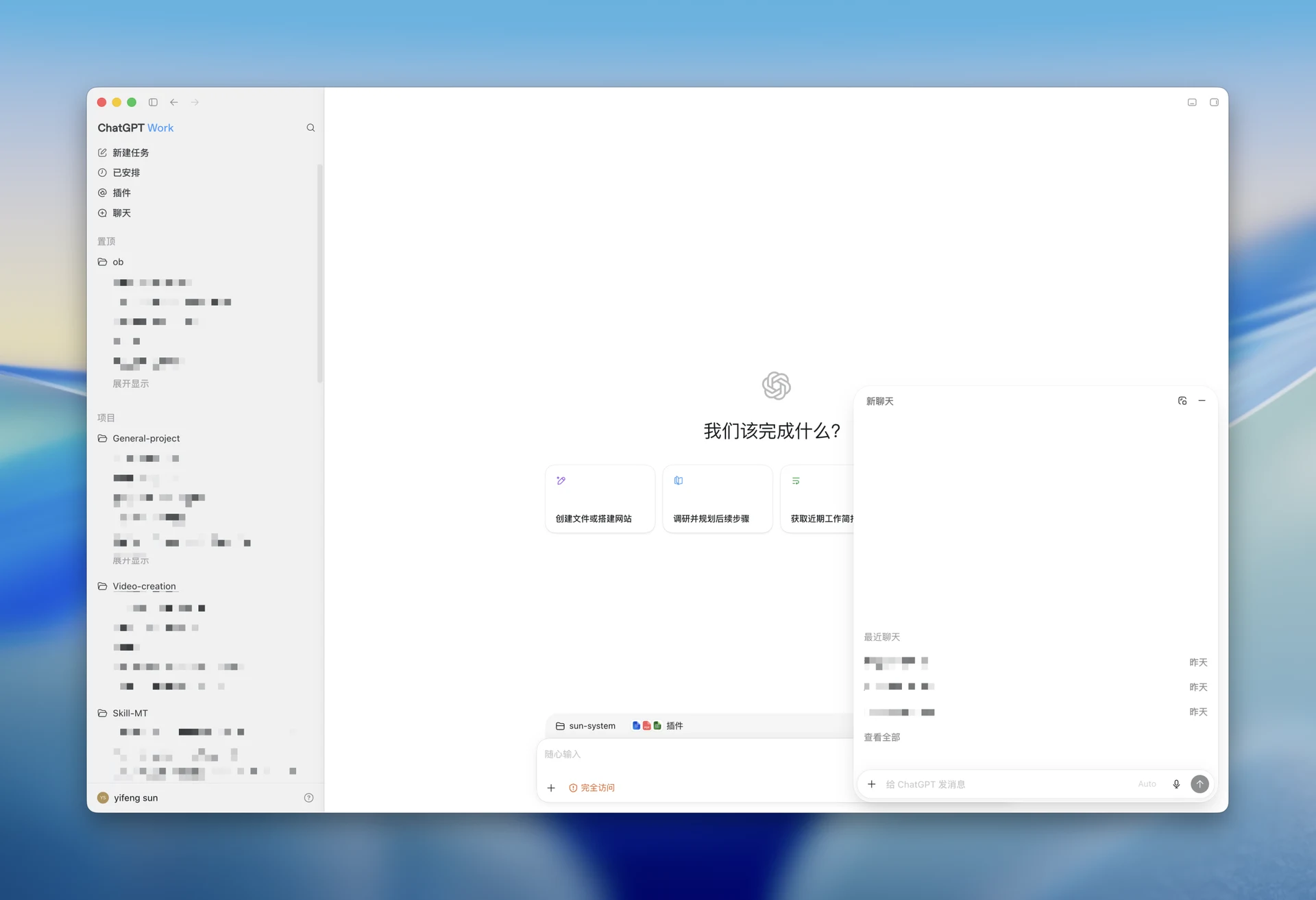Toggle the sidebar panel icon
Screen dimensions: 1316x900
click(x=153, y=102)
